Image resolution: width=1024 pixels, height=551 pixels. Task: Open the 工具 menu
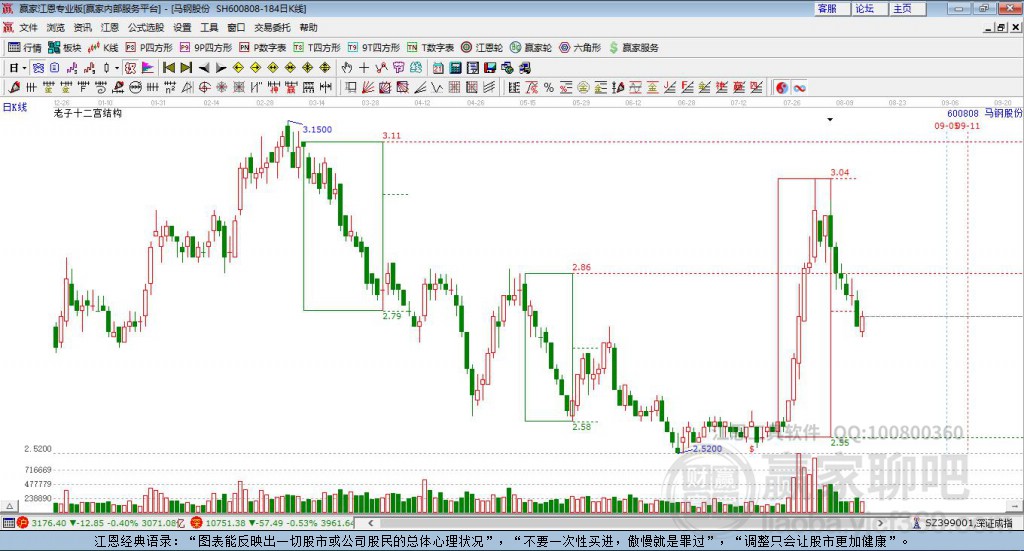209,27
